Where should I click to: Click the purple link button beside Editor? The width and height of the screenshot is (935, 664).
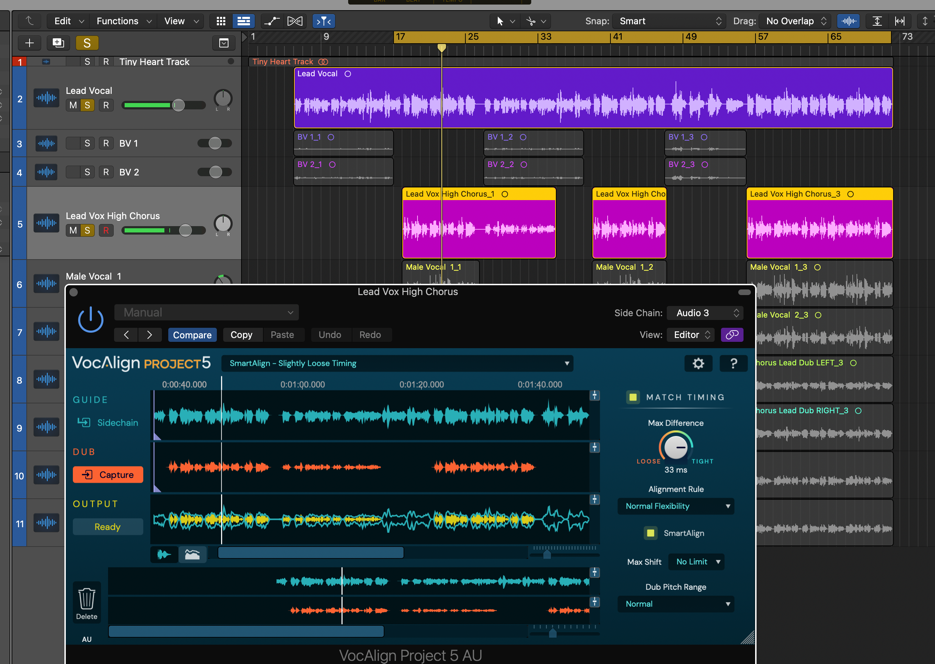coord(732,335)
